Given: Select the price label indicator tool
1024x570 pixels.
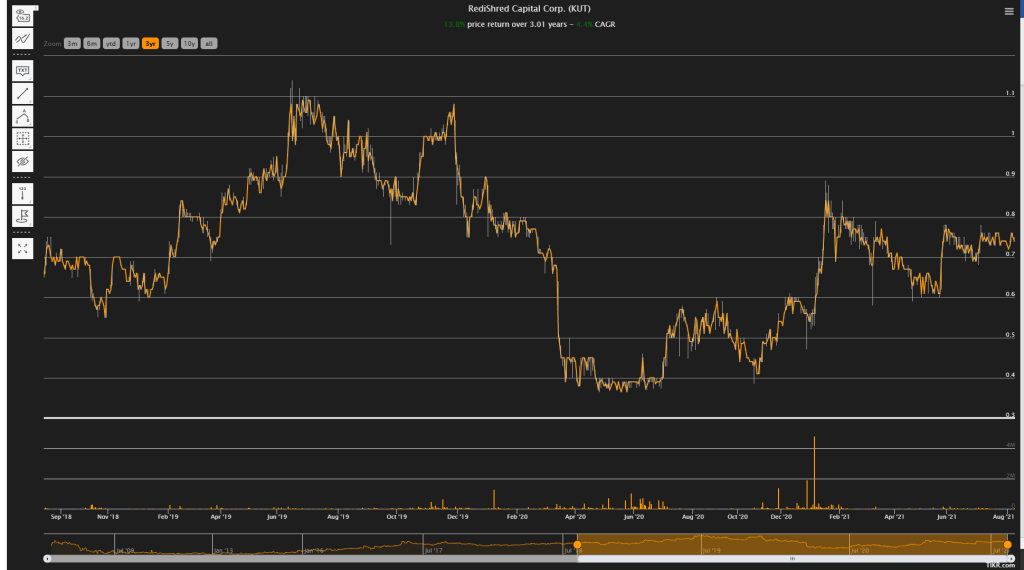Looking at the screenshot, I should coord(22,16).
